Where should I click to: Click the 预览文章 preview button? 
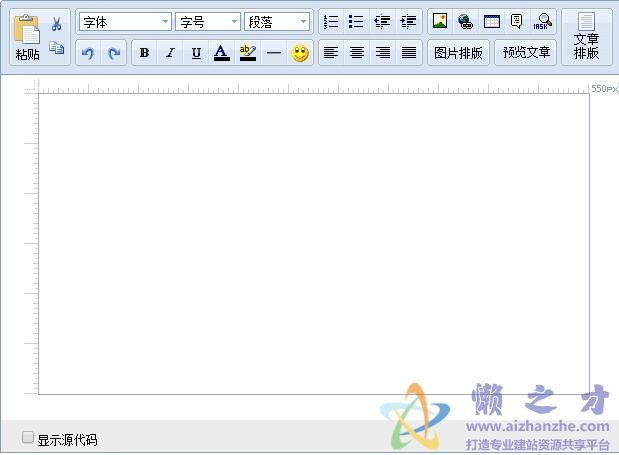(527, 53)
